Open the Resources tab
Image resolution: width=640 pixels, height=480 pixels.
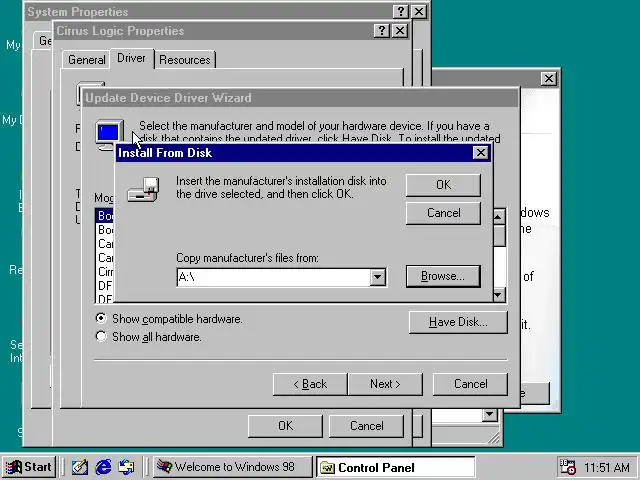[x=185, y=60]
